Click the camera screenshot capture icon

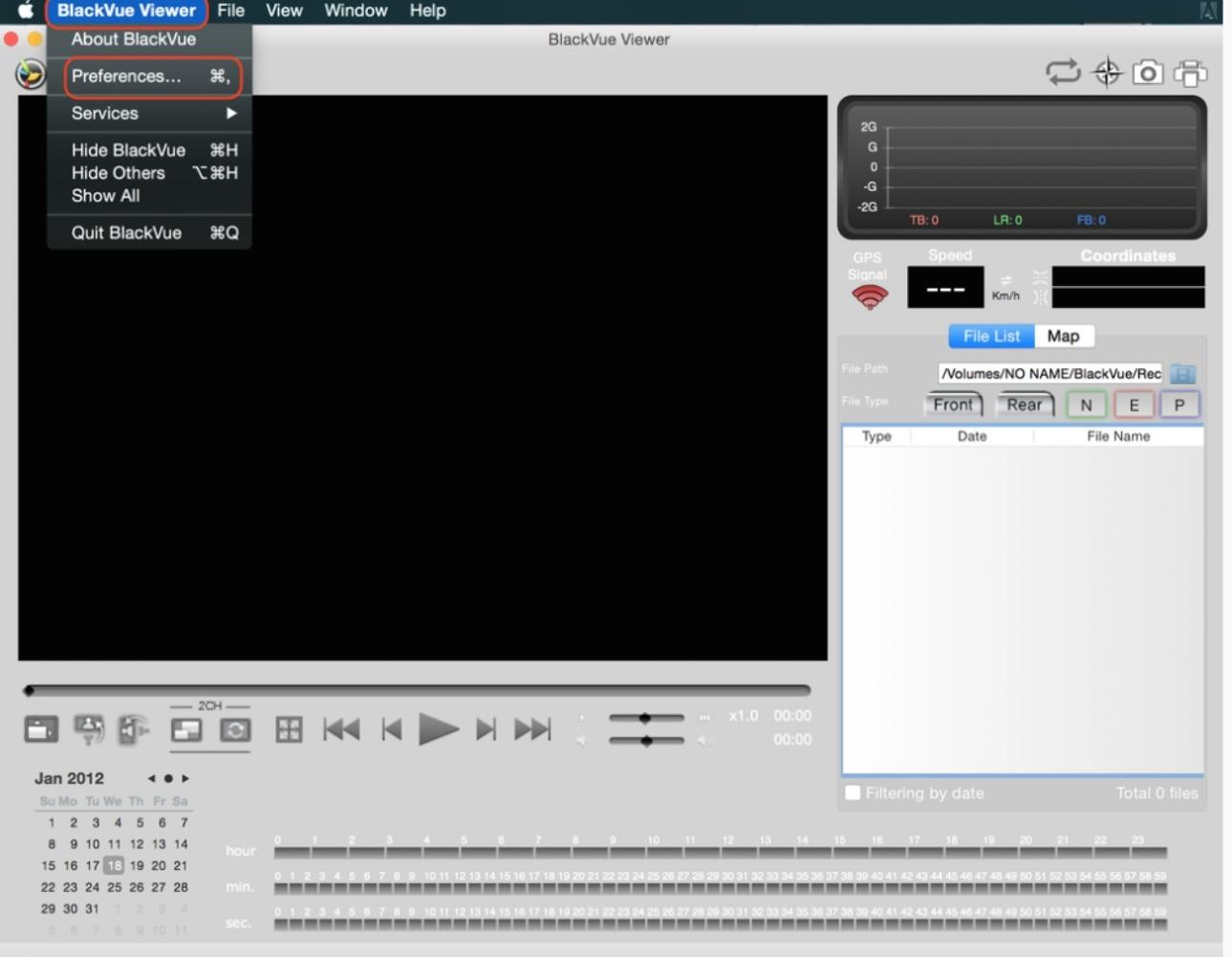(1148, 73)
